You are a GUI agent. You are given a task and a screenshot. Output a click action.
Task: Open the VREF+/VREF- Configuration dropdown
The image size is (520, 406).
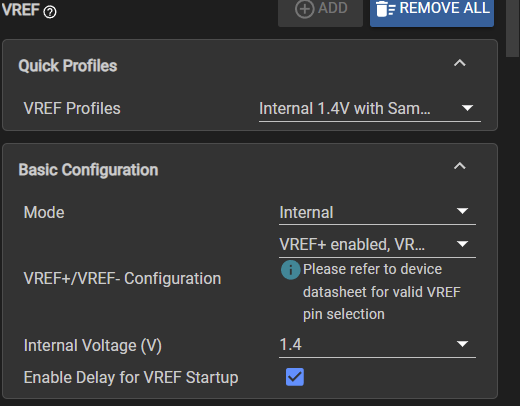pyautogui.click(x=377, y=245)
